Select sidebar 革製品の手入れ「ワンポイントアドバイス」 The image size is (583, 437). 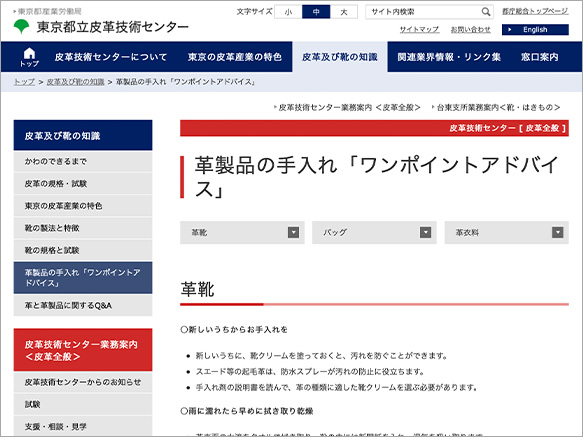83,278
